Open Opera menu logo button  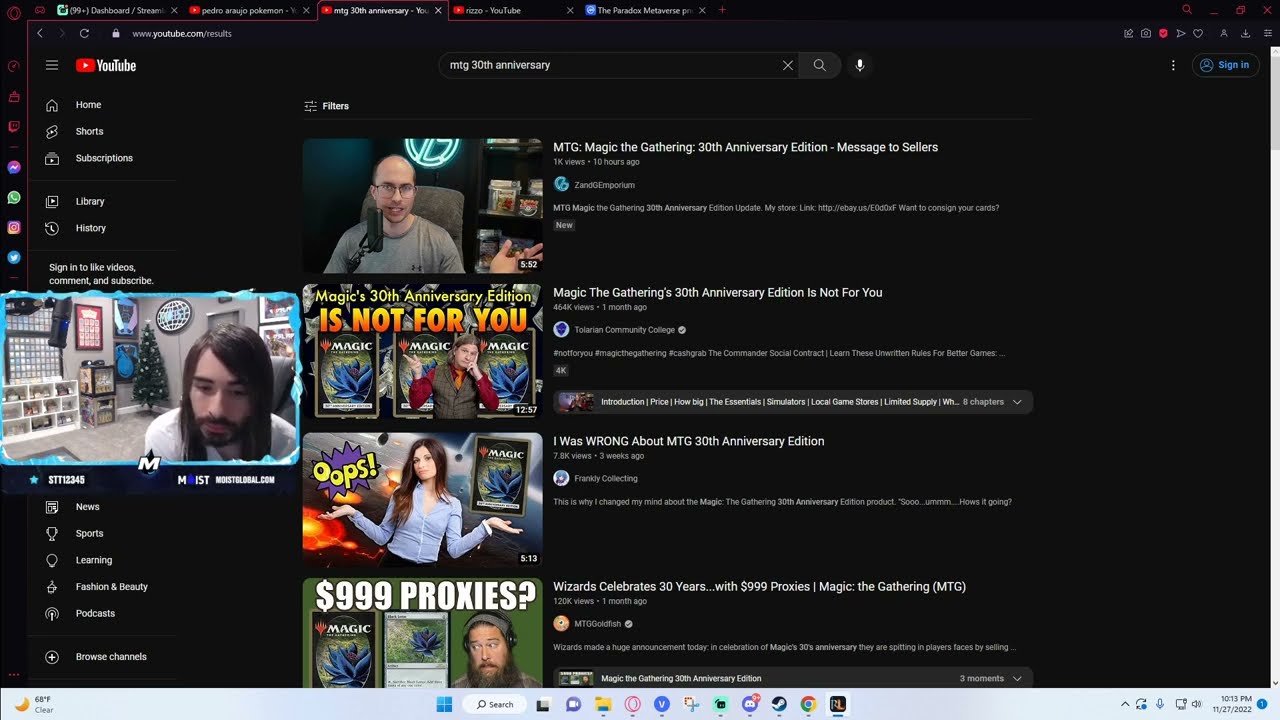click(14, 13)
